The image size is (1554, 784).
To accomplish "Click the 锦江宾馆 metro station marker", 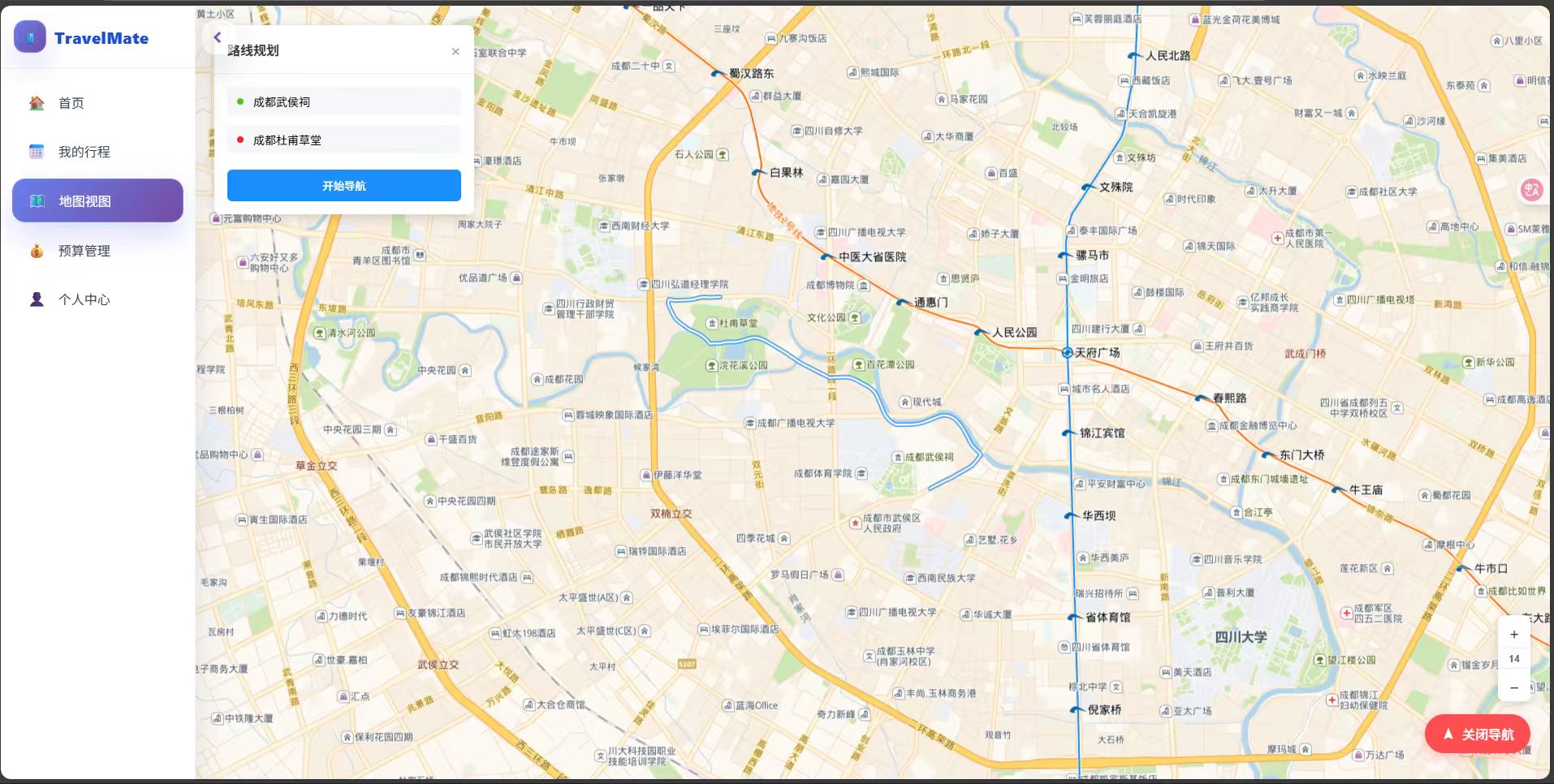I will [1068, 433].
